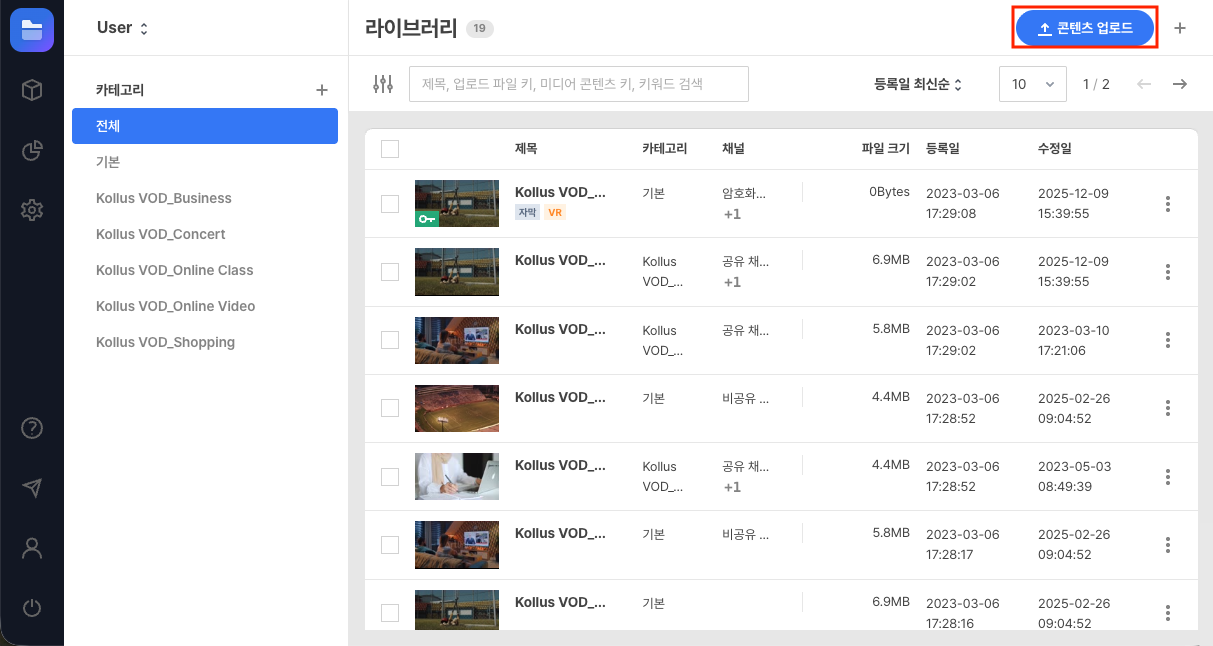Open the statistics pie chart sidebar icon

pos(31,148)
